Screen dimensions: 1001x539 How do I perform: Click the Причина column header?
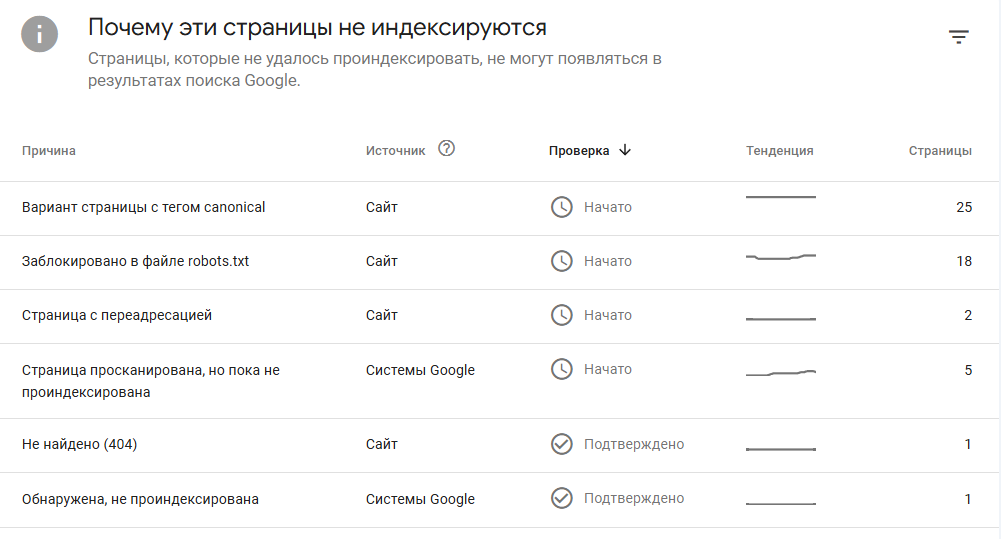click(49, 151)
